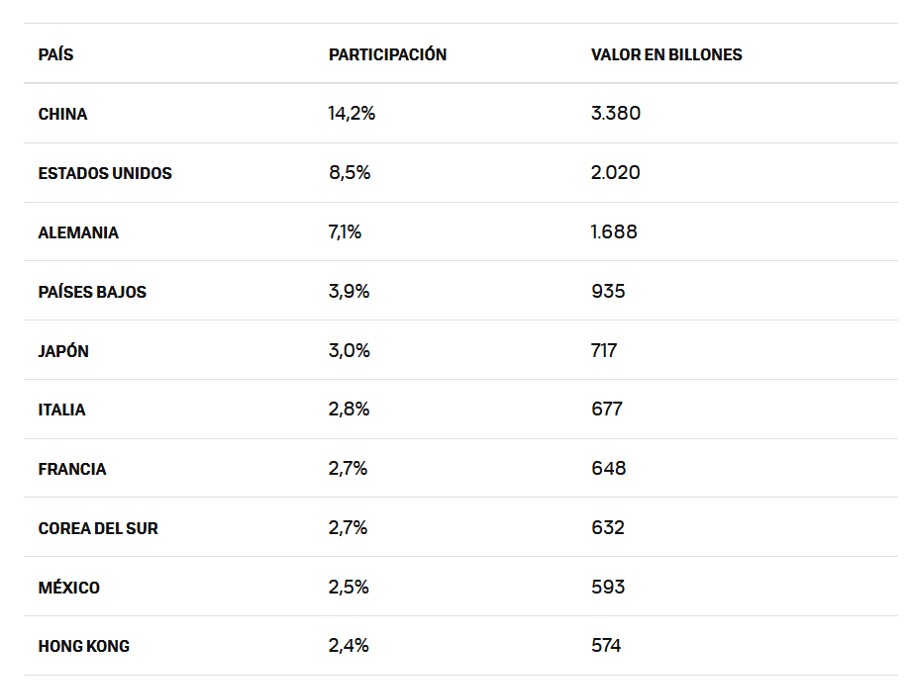
Task: Select the COREA DEL SUR cell
Action: coord(98,528)
